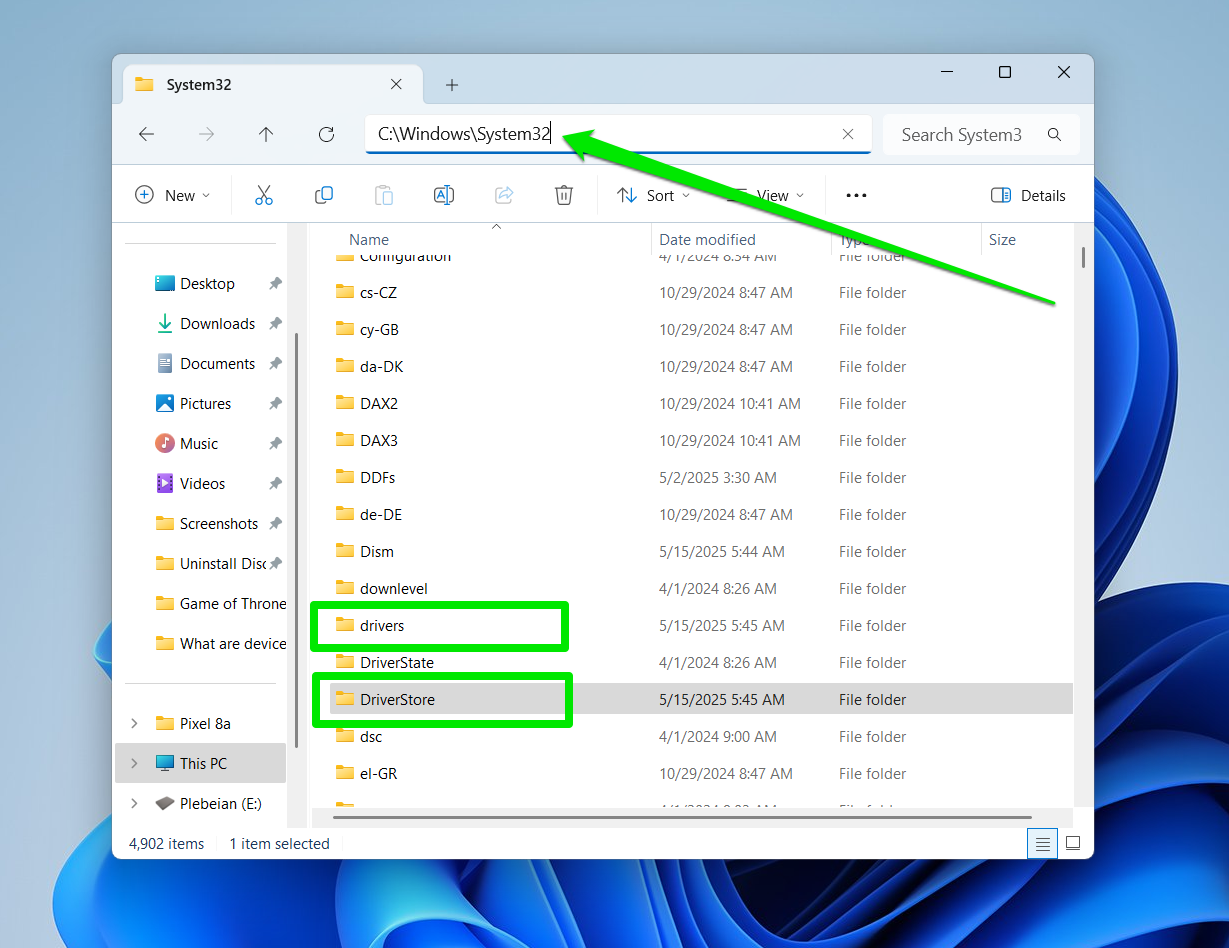Click the Delete trash can icon
Viewport: 1229px width, 948px height.
coord(564,195)
